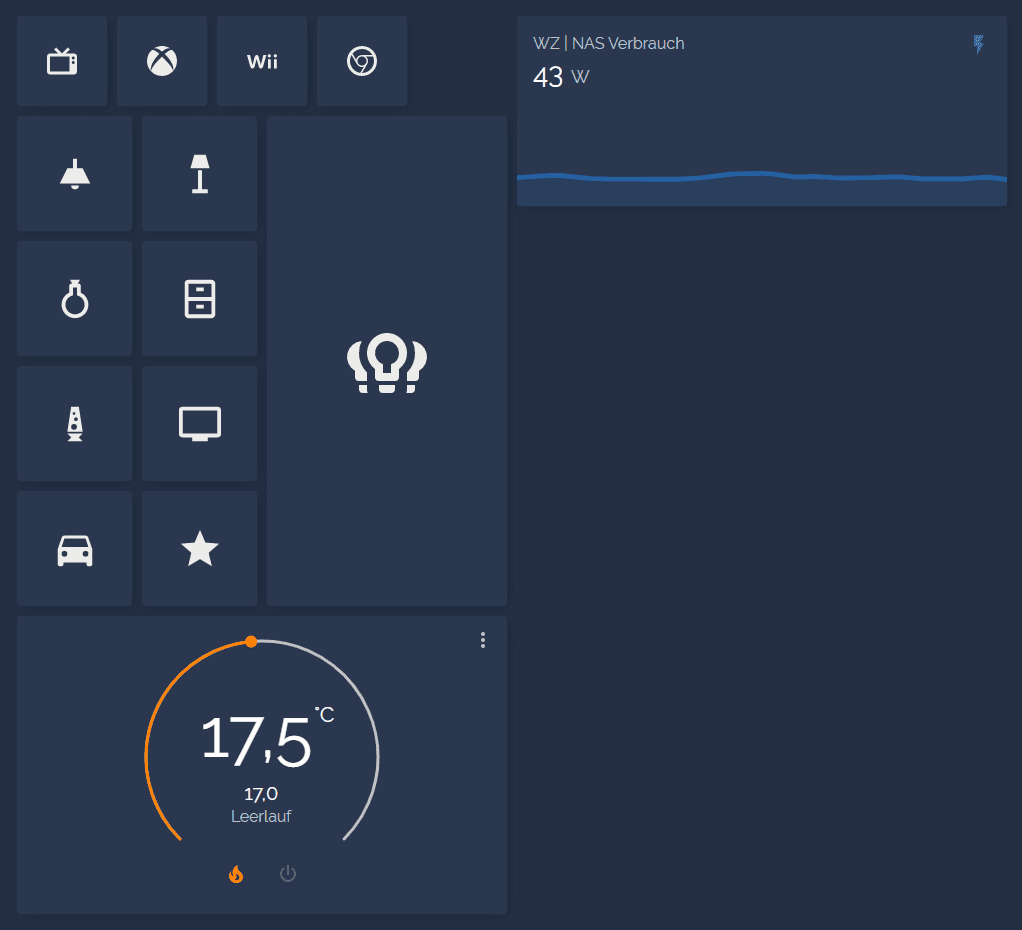Select the Xbox logo tile
Viewport: 1022px width, 930px height.
162,61
